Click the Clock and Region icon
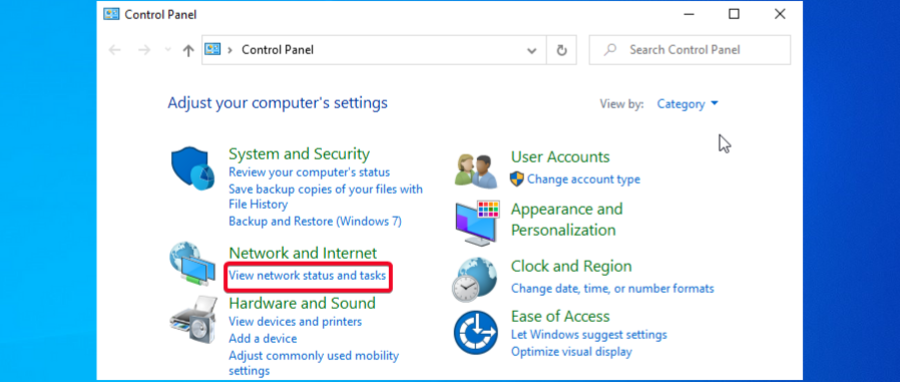 (x=475, y=279)
